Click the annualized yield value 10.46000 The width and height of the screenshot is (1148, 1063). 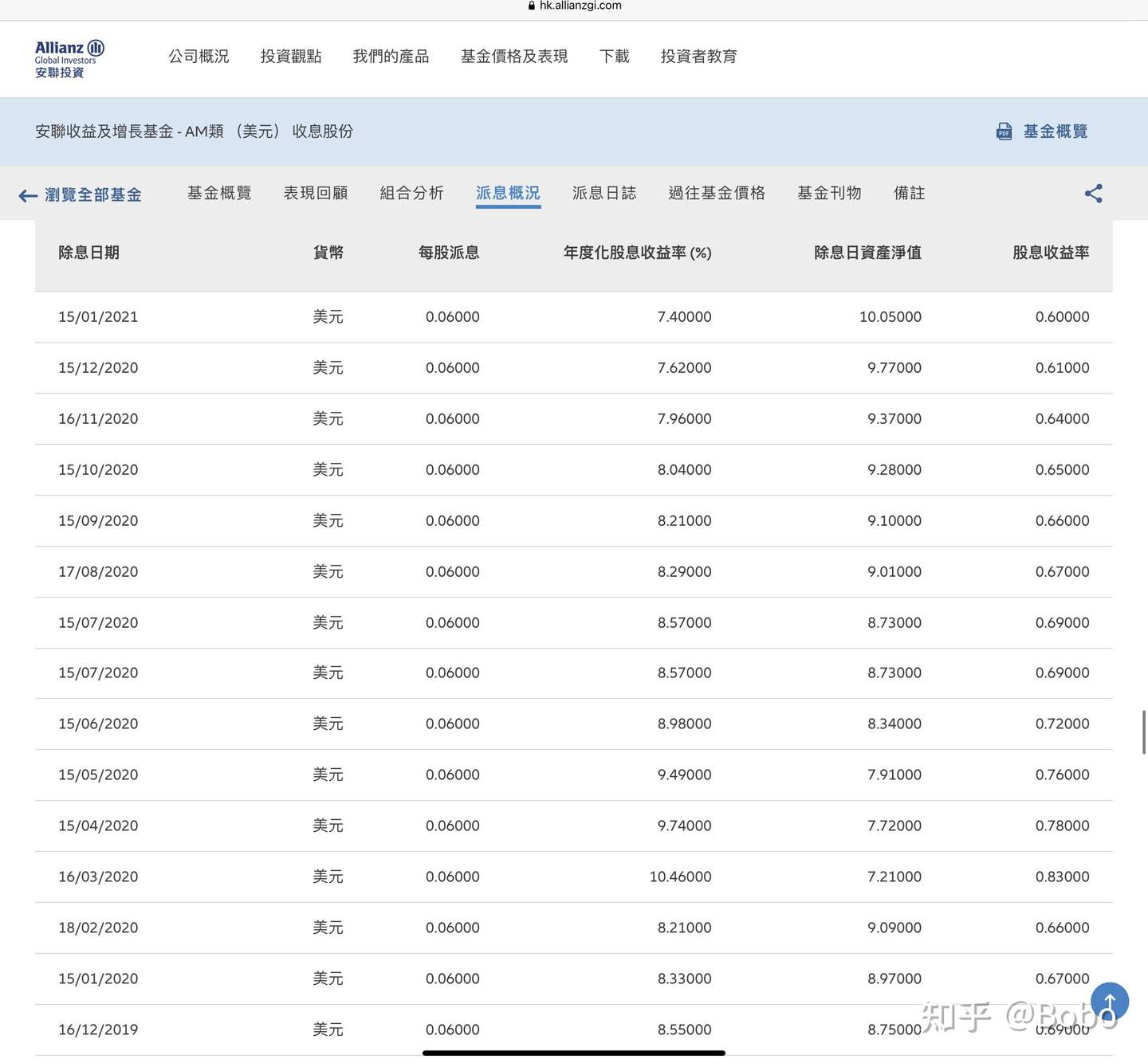tap(681, 877)
